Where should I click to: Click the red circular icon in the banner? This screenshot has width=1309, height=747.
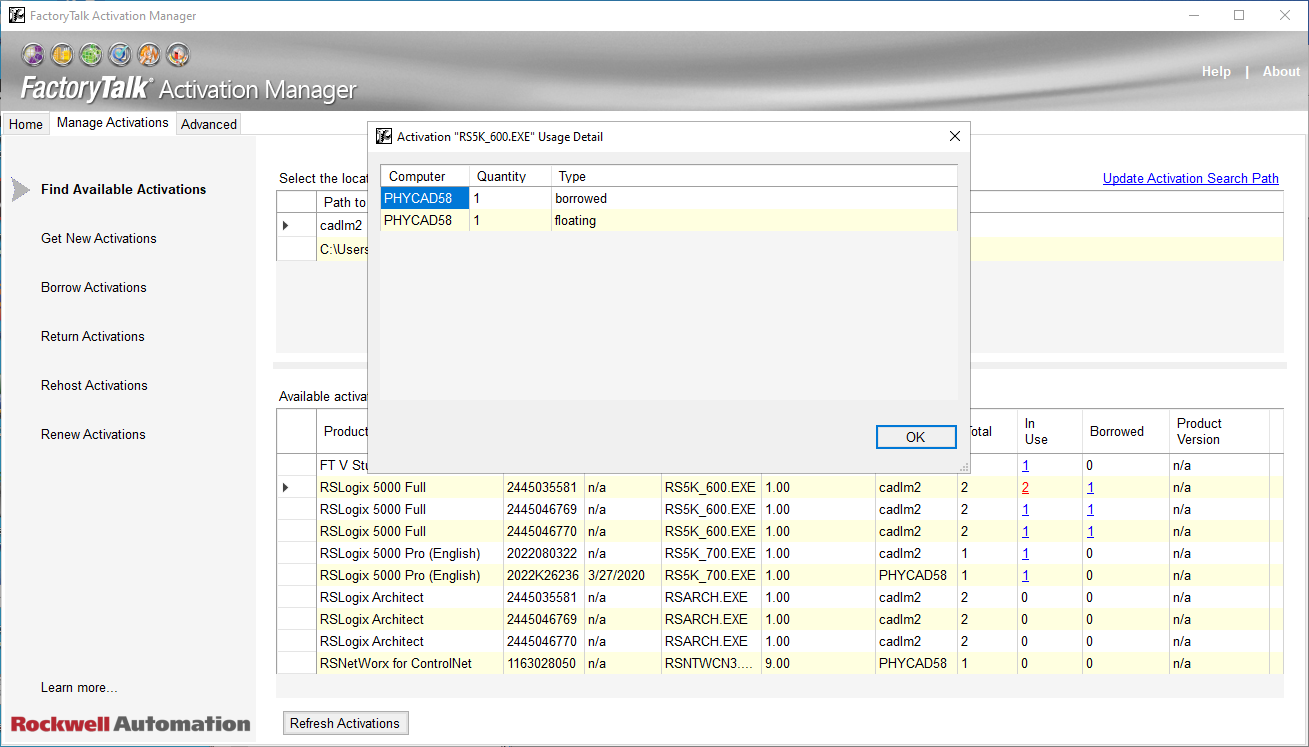tap(178, 54)
